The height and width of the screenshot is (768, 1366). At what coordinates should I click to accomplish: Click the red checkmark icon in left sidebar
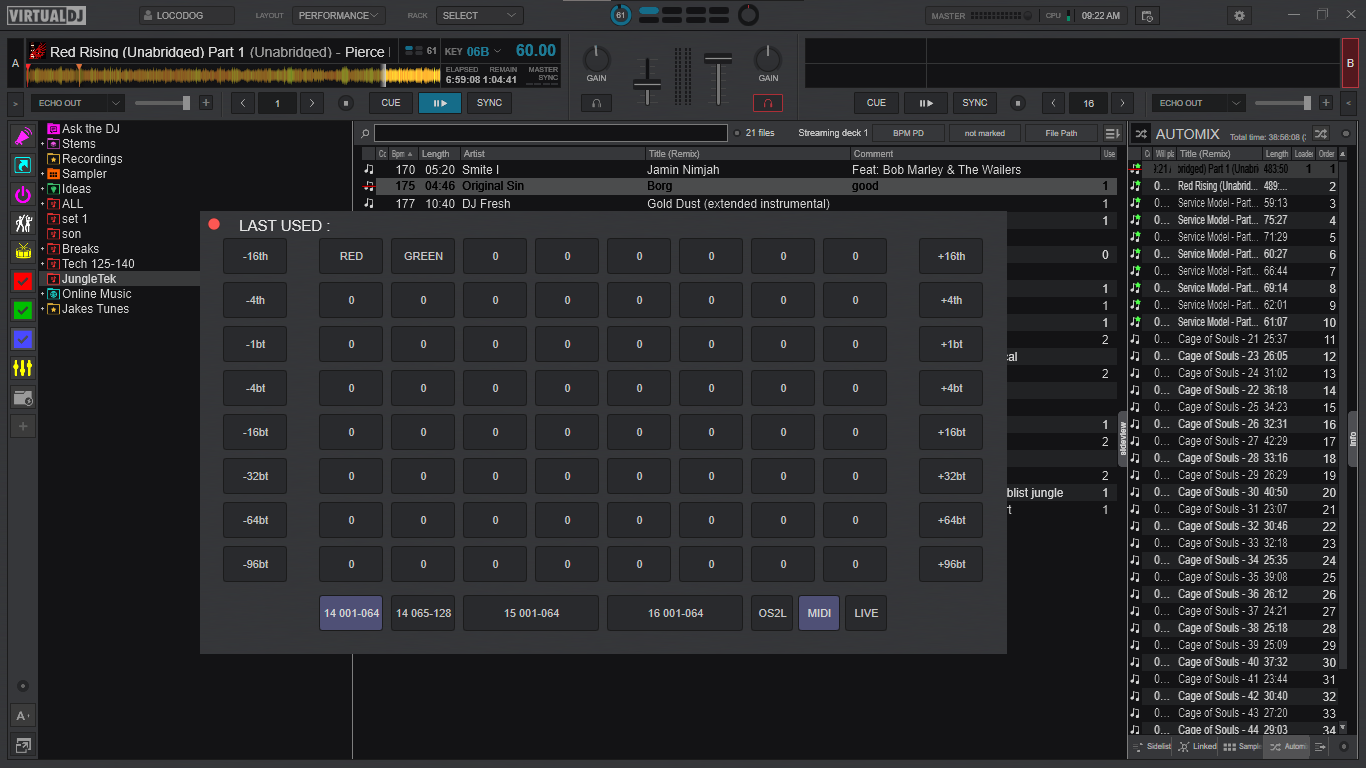coord(23,281)
